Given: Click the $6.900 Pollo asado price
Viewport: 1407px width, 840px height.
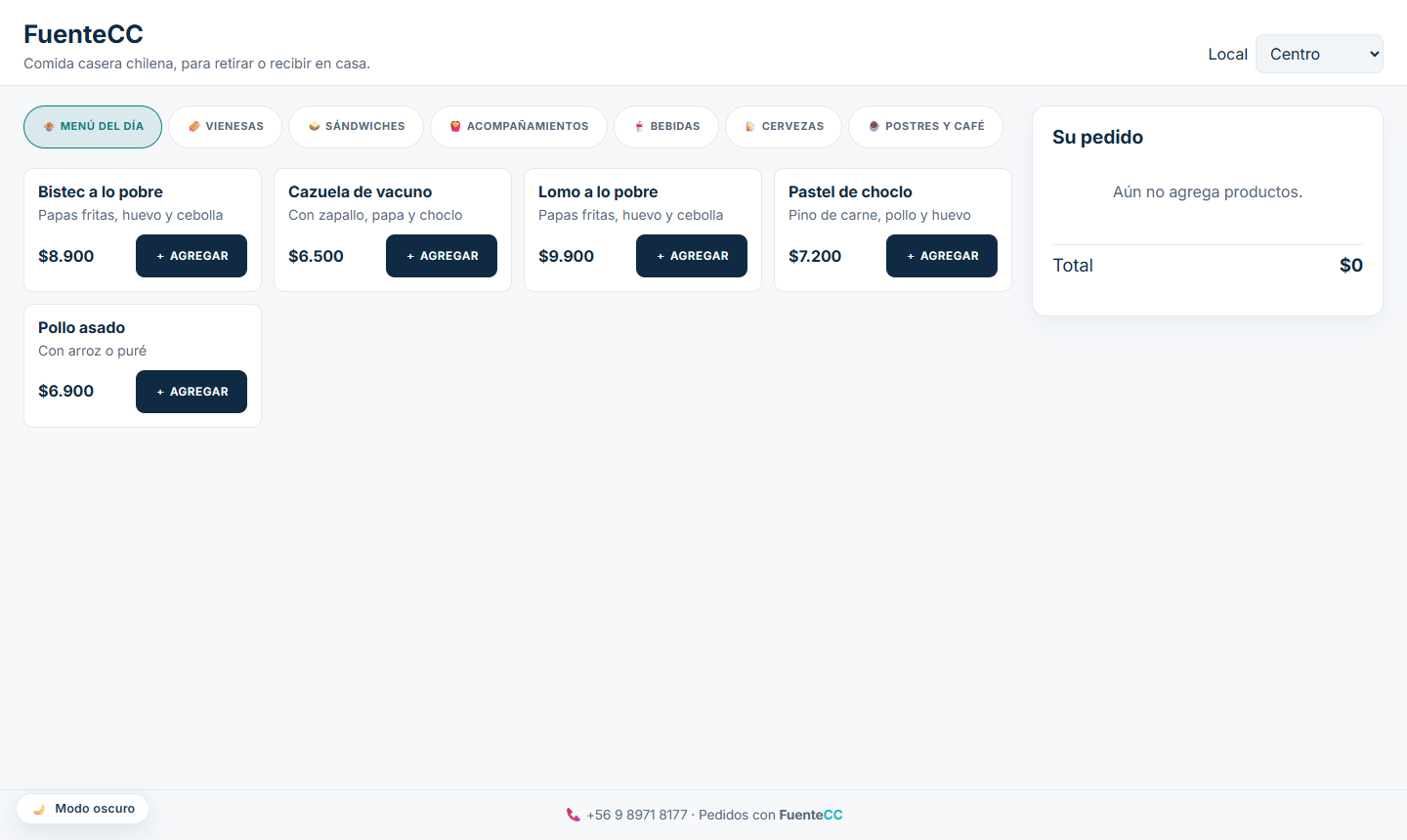Looking at the screenshot, I should 65,391.
